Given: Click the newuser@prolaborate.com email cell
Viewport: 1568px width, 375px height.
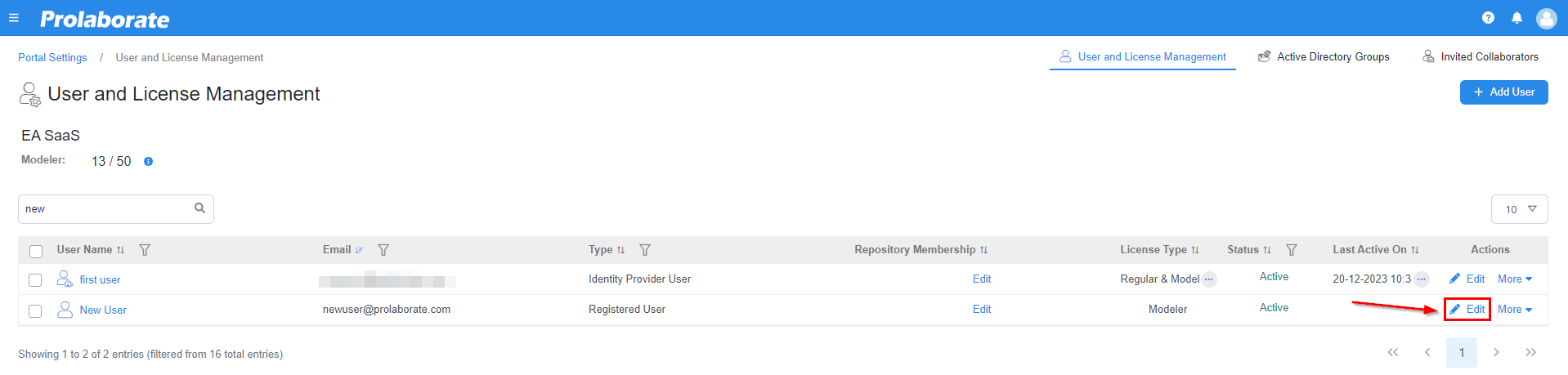Looking at the screenshot, I should [x=387, y=310].
